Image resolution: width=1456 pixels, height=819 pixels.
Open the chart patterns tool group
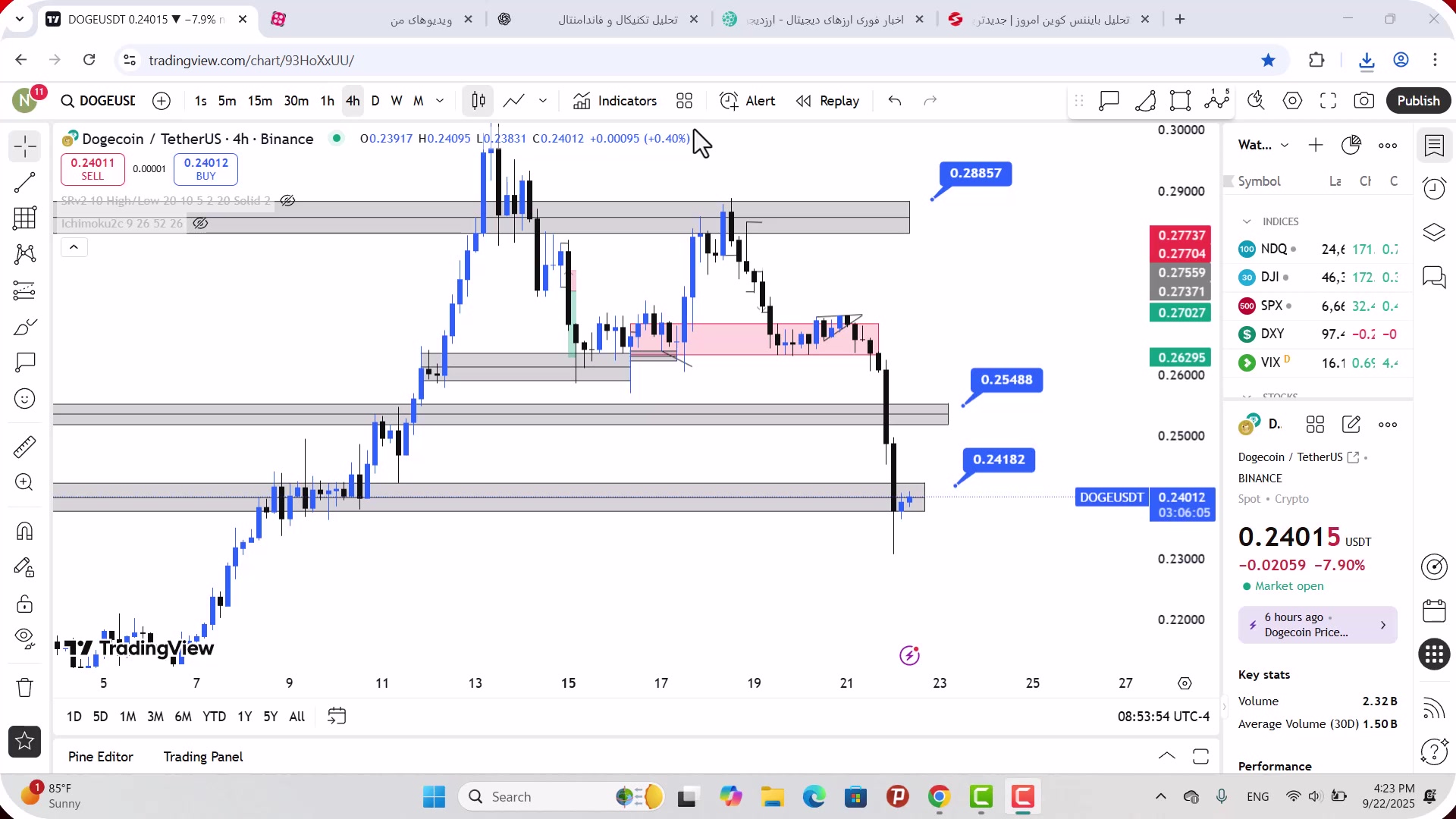click(24, 254)
